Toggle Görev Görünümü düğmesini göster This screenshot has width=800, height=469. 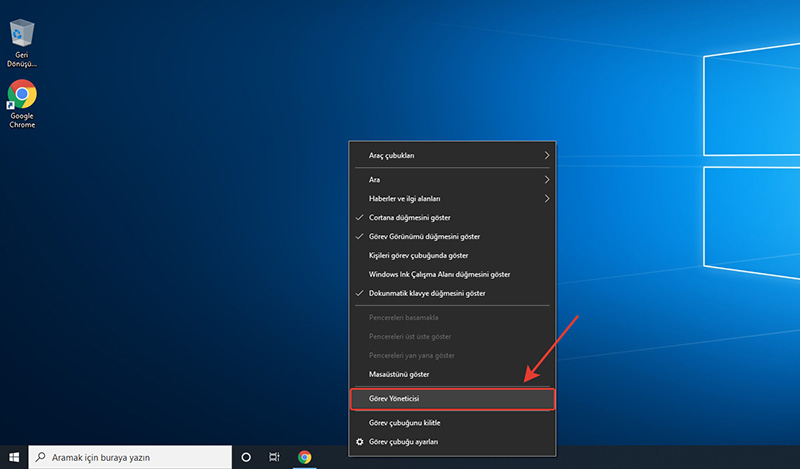[425, 236]
